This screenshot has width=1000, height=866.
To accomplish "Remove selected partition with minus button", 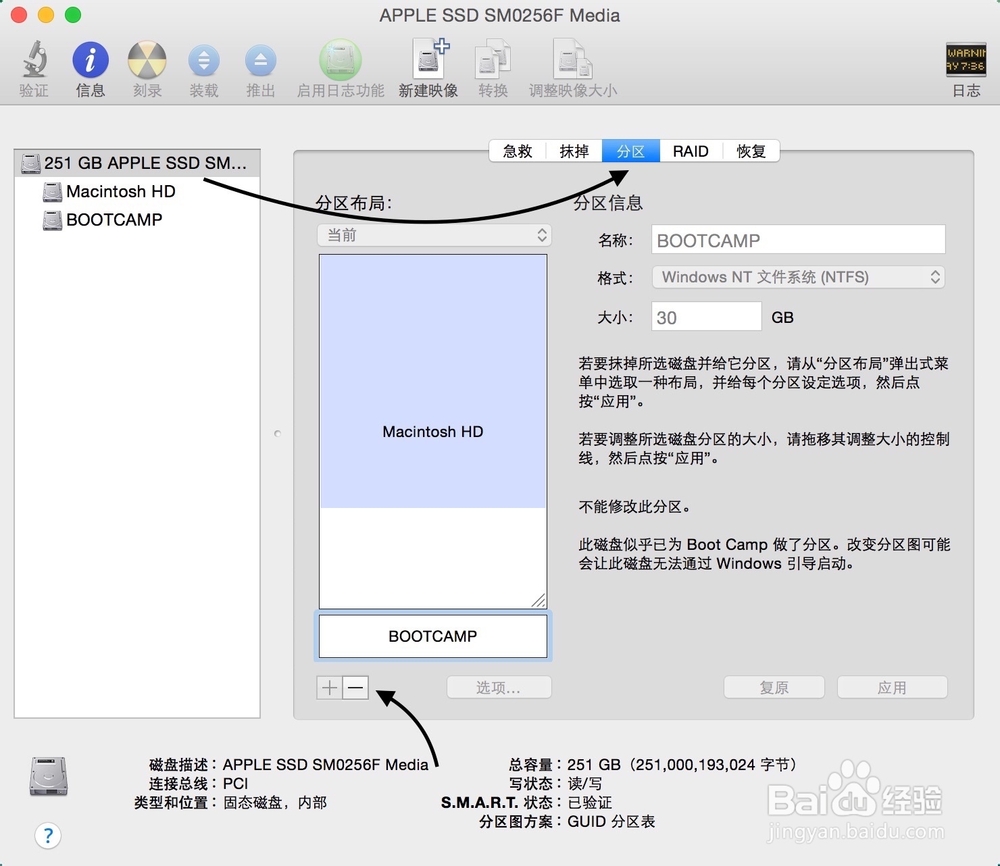I will click(356, 687).
